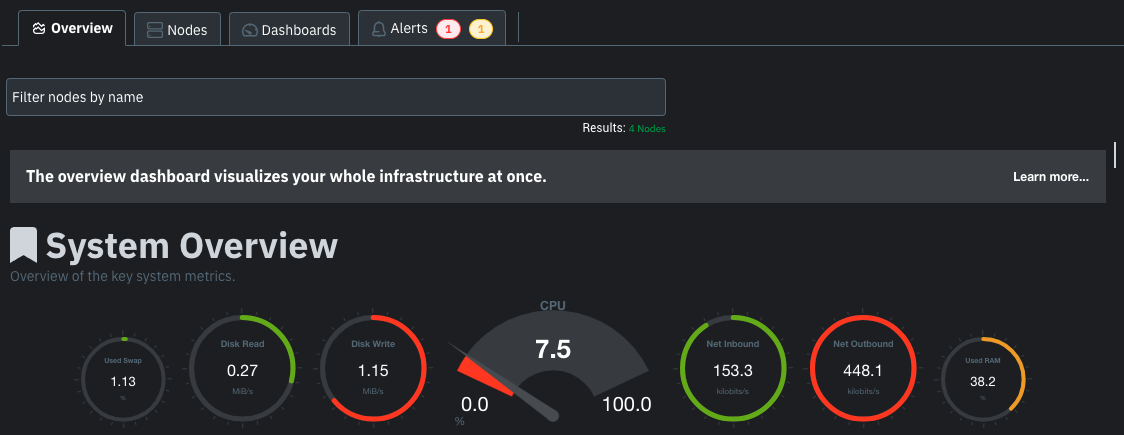Click the red critical alerts badge
The width and height of the screenshot is (1124, 435).
click(x=447, y=29)
